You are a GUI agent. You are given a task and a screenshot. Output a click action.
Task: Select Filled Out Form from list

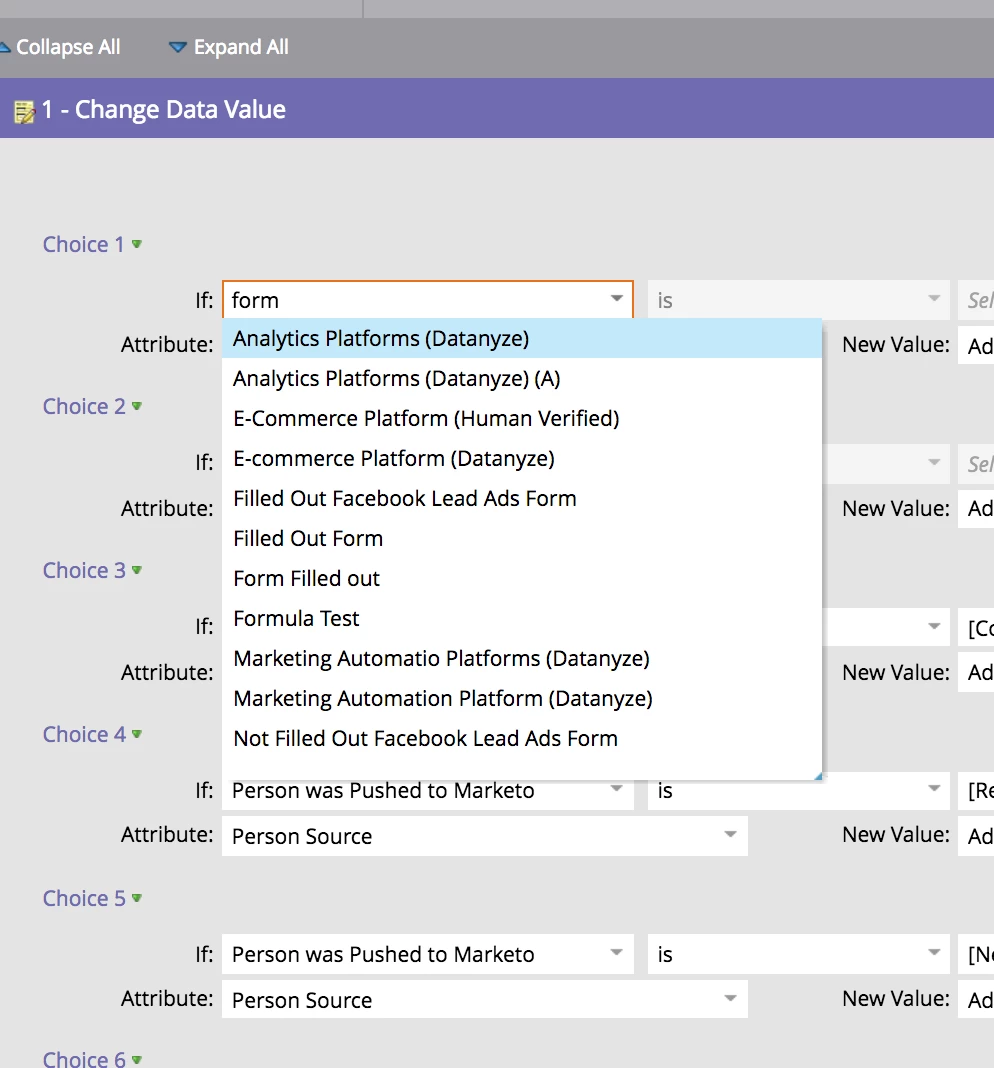(308, 539)
